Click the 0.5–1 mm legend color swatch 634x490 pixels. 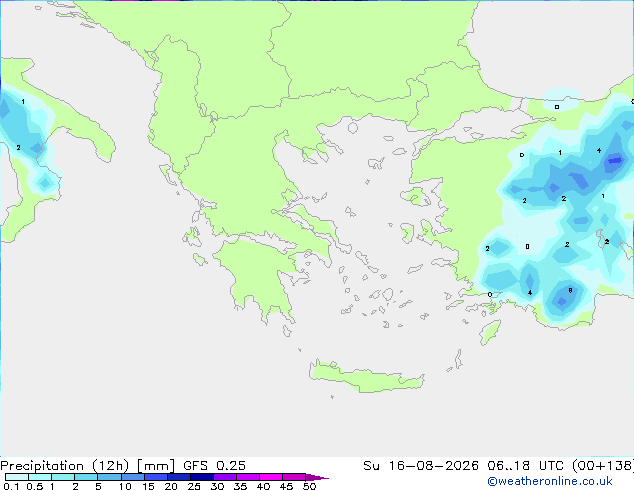click(40, 477)
